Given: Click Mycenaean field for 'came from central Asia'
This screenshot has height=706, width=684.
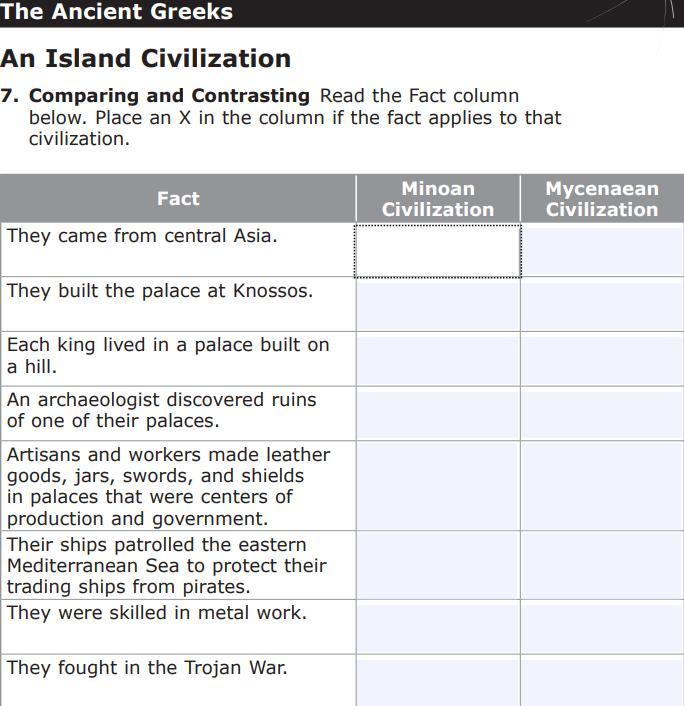Looking at the screenshot, I should 602,250.
